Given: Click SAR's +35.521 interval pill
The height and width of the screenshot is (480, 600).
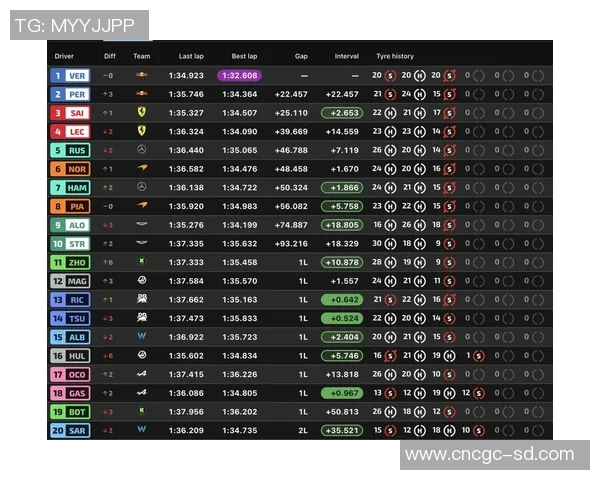Looking at the screenshot, I should 342,431.
